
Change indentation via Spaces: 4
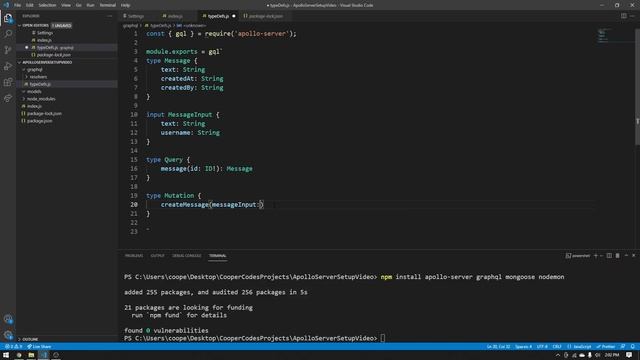pos(523,347)
